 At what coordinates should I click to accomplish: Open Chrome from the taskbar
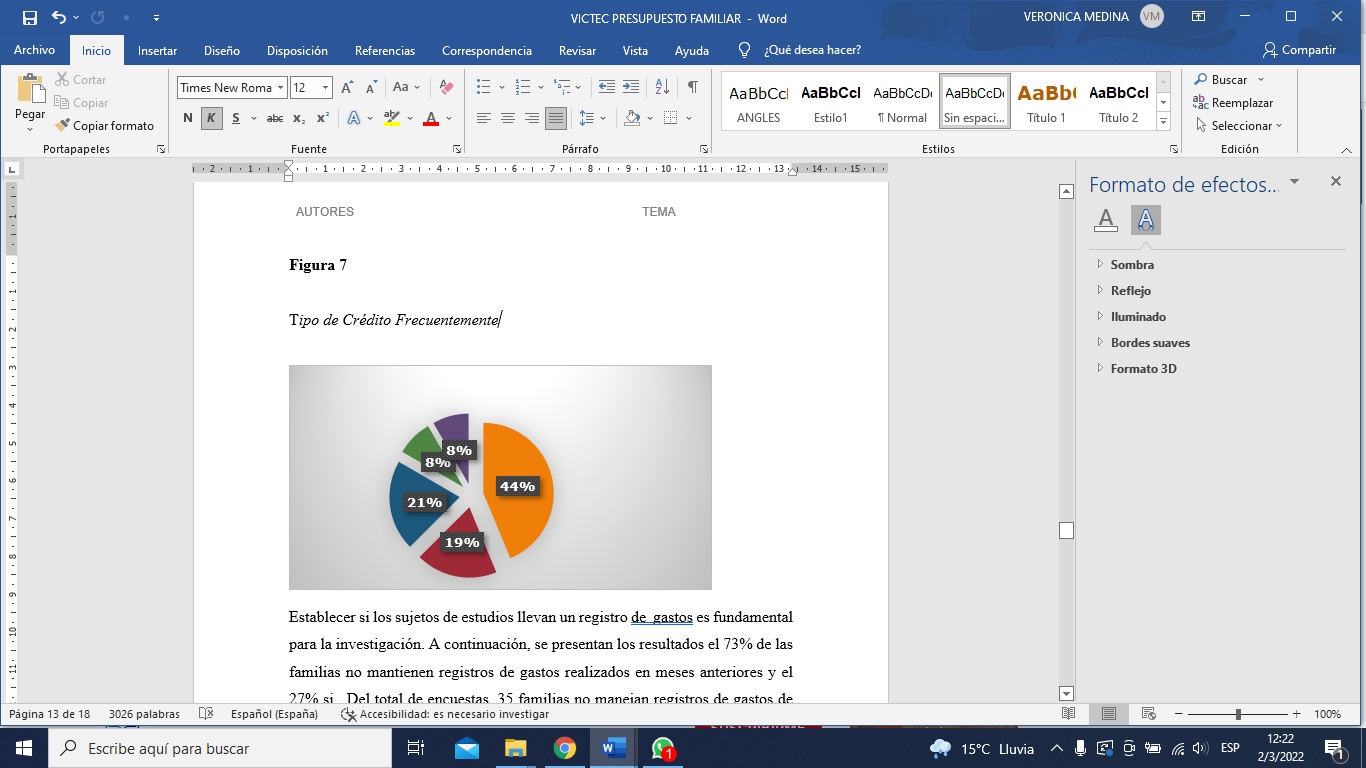tap(565, 748)
